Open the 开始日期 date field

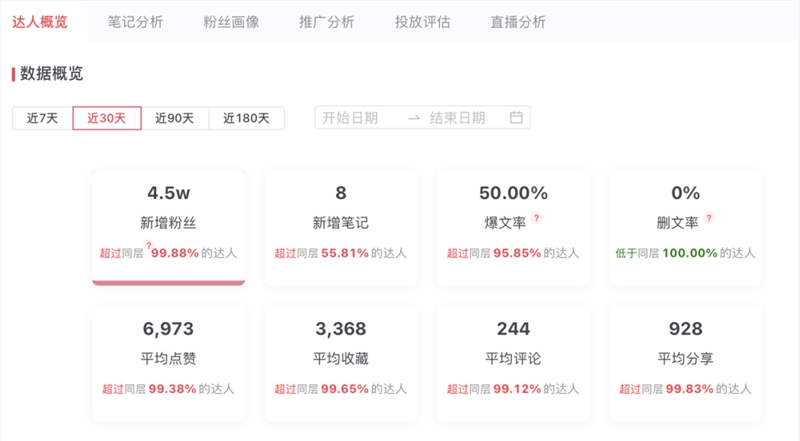(x=350, y=118)
